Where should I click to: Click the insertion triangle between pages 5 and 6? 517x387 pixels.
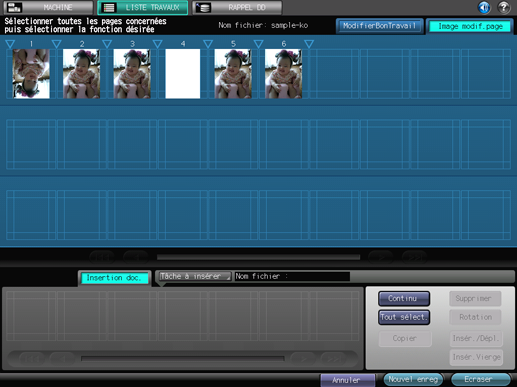(258, 44)
